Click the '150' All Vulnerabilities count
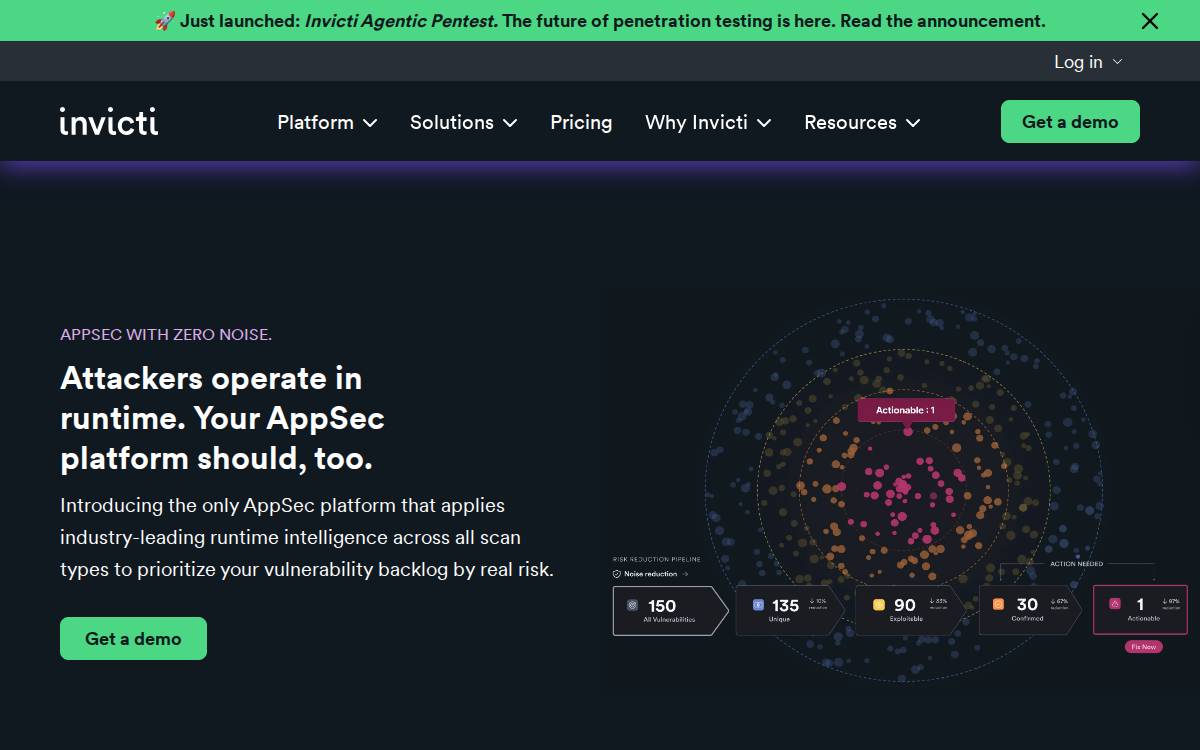Viewport: 1200px width, 750px height. [662, 605]
